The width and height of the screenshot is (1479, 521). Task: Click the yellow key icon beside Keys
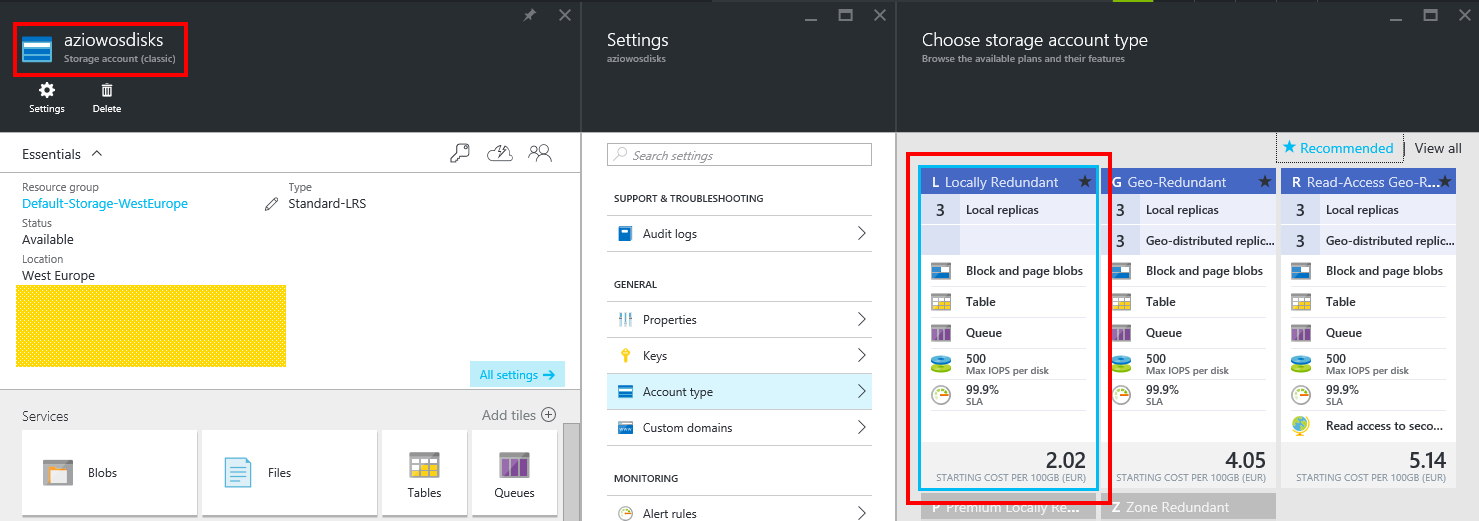(x=625, y=356)
